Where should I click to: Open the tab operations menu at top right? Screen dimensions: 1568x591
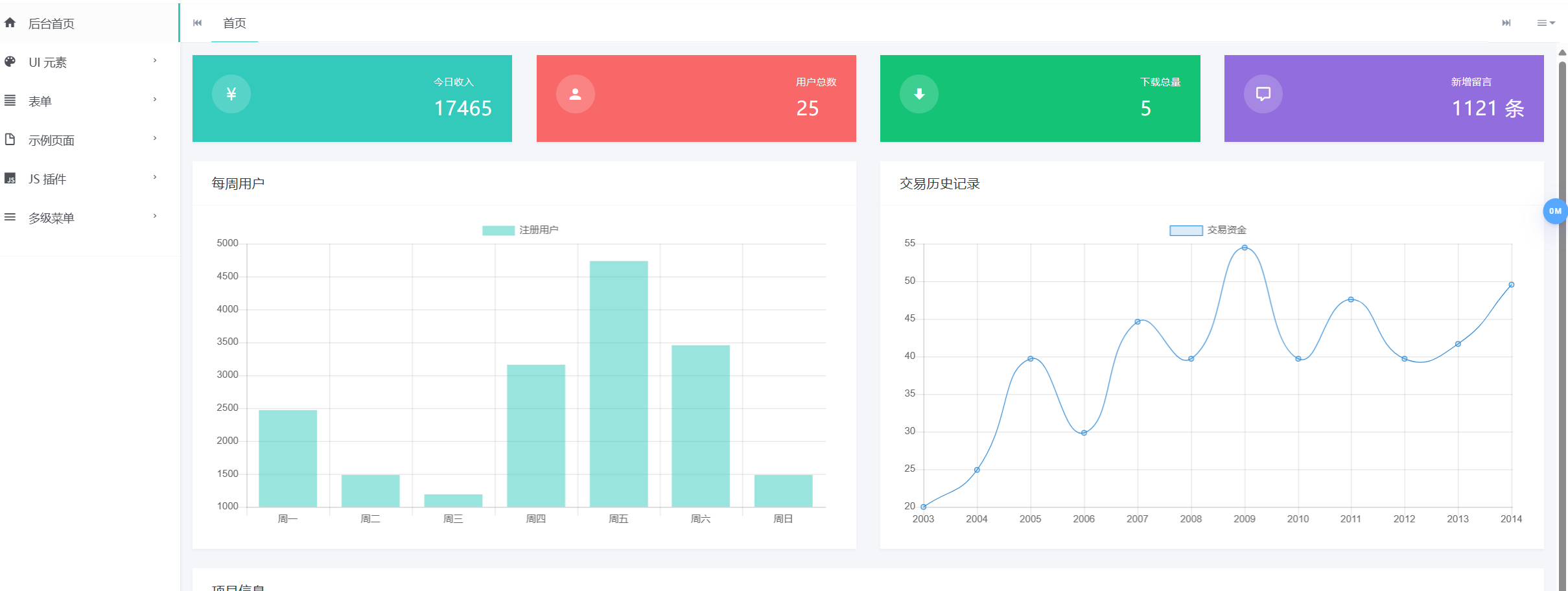click(x=1546, y=23)
